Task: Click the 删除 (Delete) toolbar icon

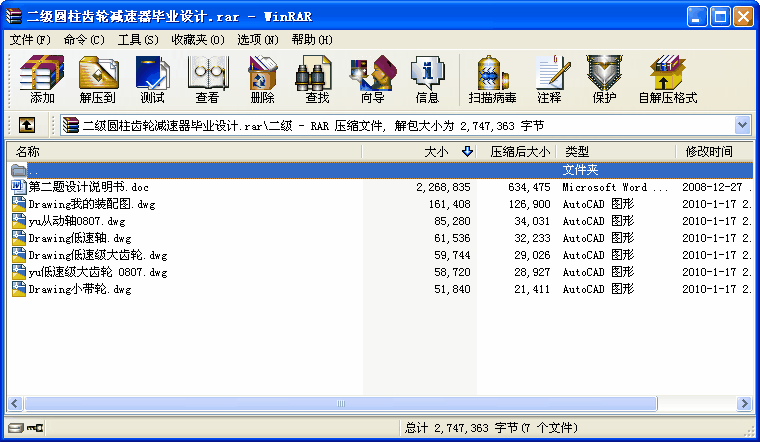Action: pos(262,79)
